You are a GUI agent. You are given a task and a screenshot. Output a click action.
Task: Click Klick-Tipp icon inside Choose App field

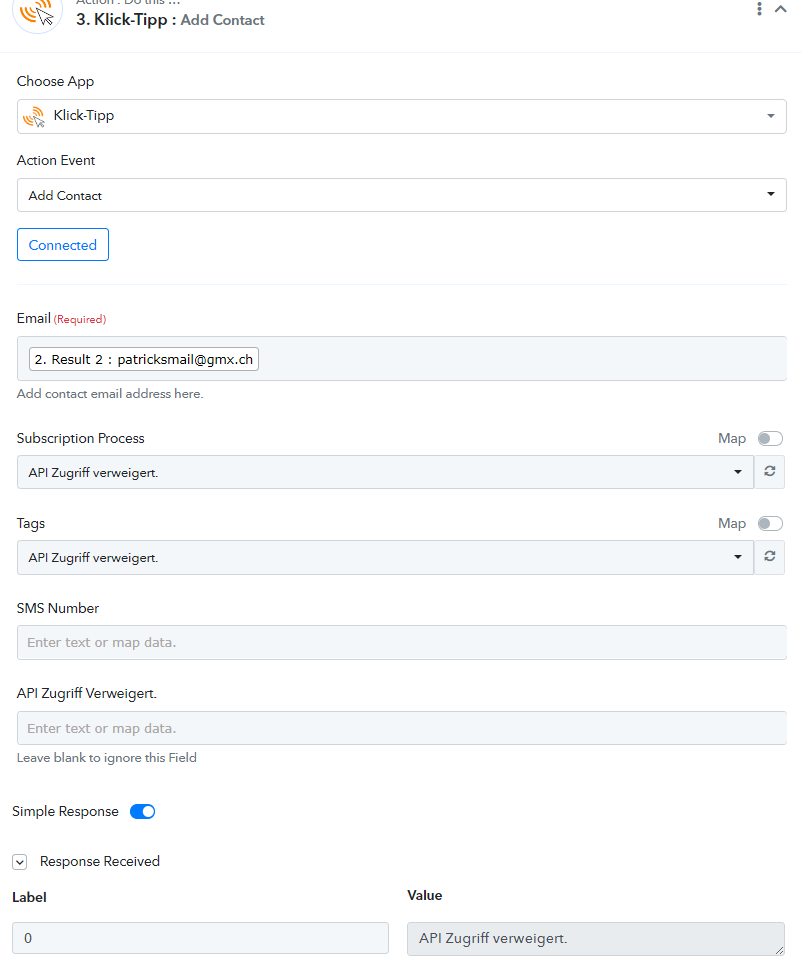(x=34, y=116)
